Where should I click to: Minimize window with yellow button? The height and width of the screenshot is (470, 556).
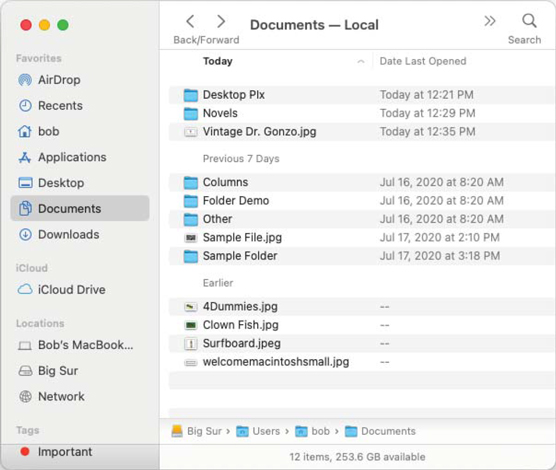[x=44, y=25]
